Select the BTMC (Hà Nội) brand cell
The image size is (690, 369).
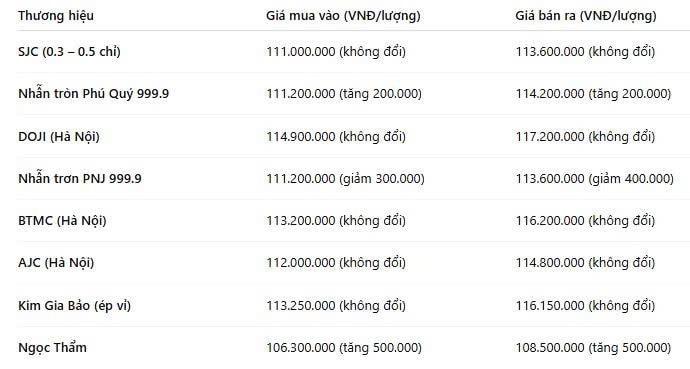62,220
